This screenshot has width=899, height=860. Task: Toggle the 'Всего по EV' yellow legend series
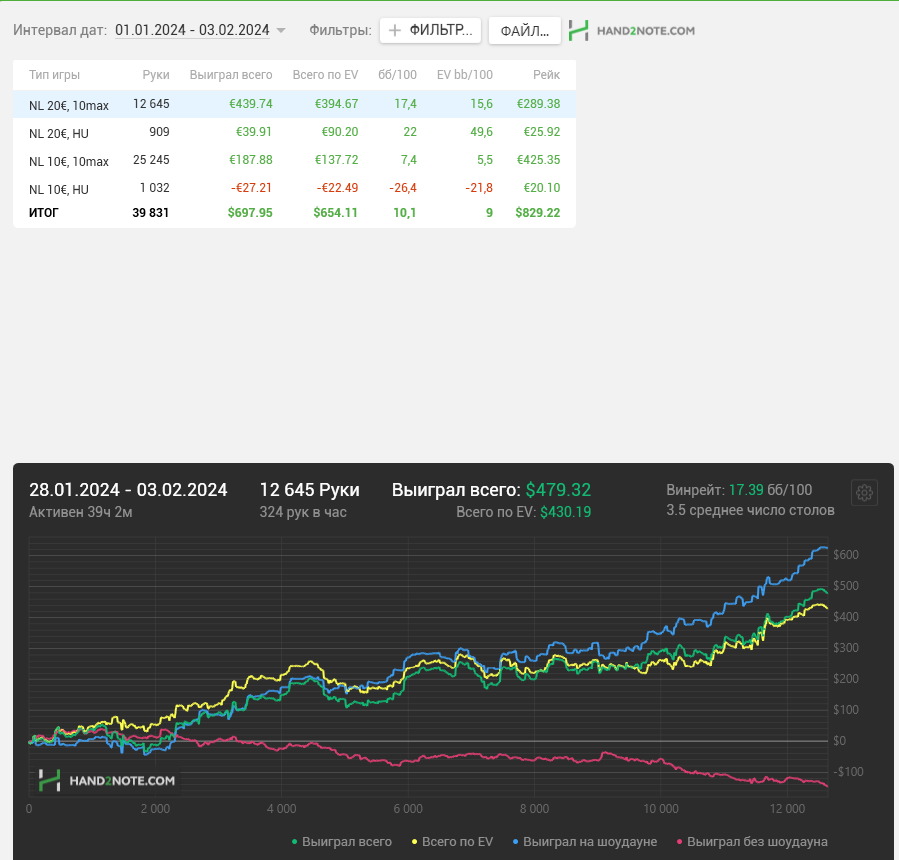coord(452,842)
